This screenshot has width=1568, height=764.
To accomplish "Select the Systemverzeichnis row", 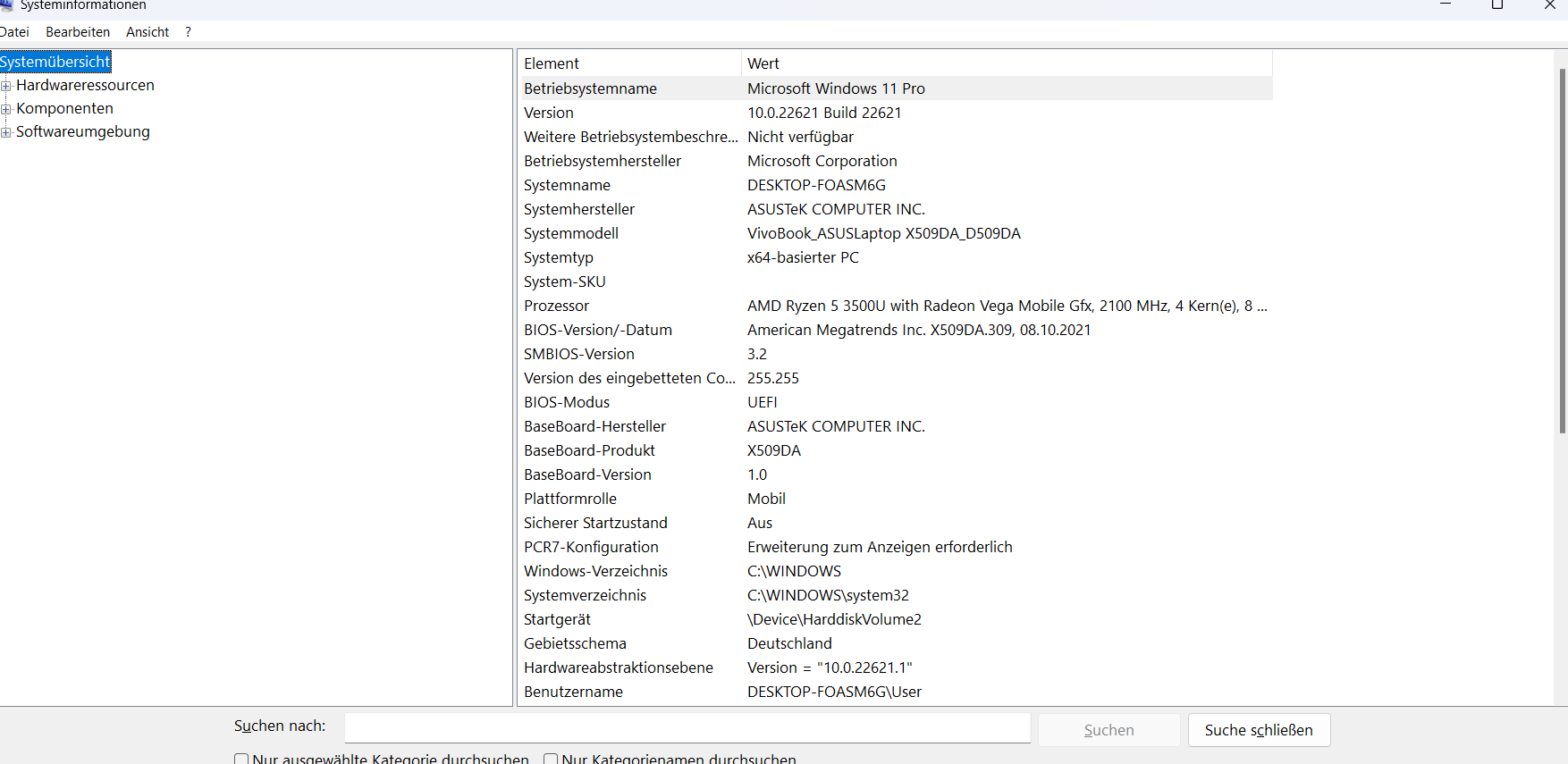I will tap(896, 595).
